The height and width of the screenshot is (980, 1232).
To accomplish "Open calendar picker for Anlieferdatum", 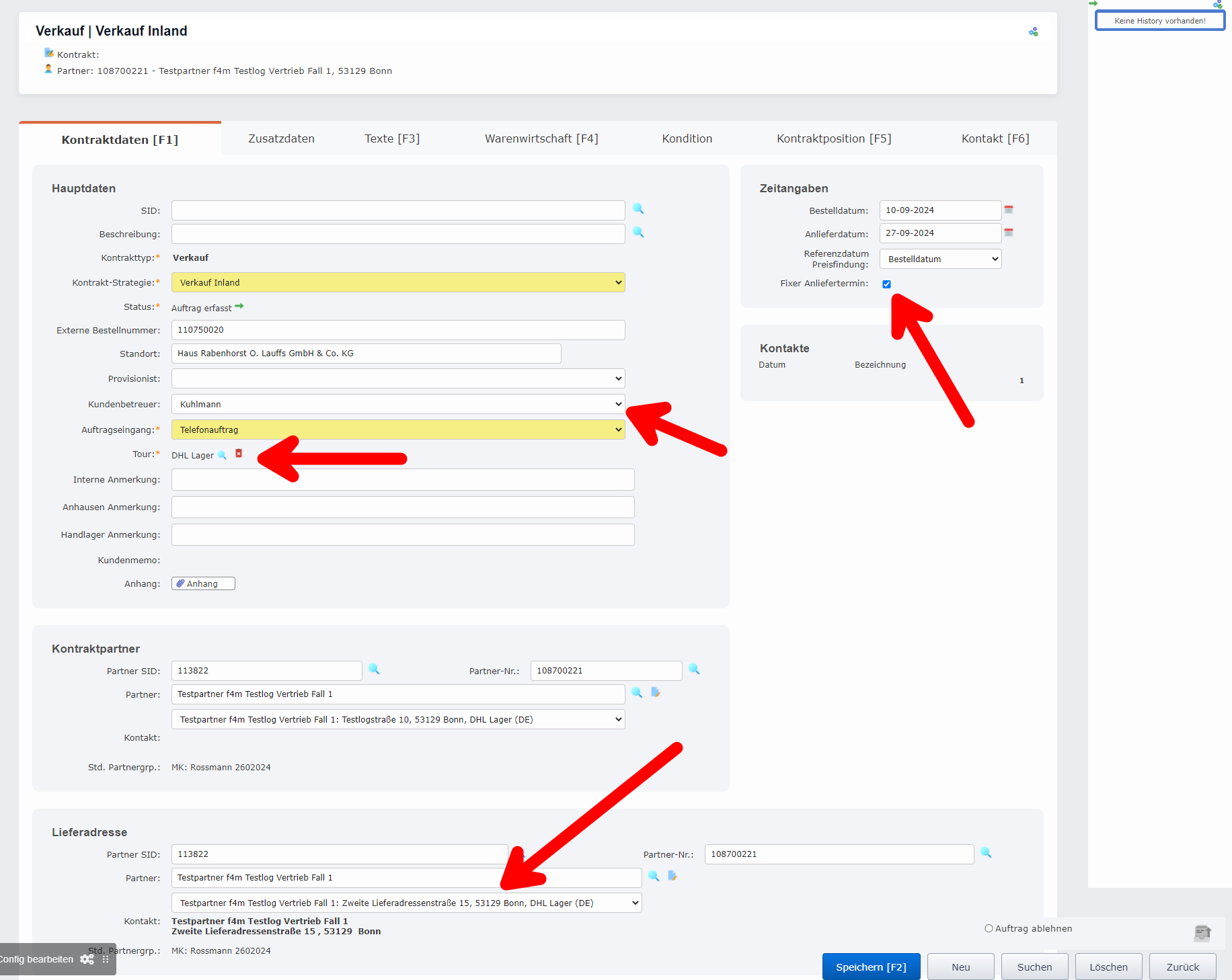I will point(1008,233).
